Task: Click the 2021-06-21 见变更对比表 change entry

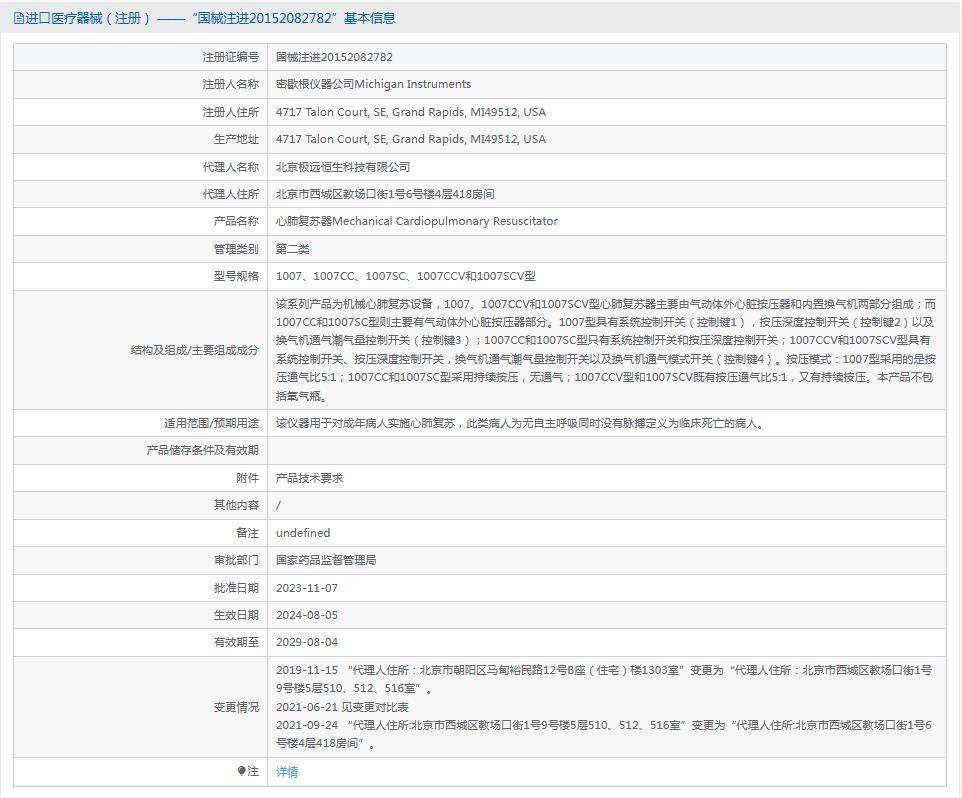Action: (x=342, y=707)
